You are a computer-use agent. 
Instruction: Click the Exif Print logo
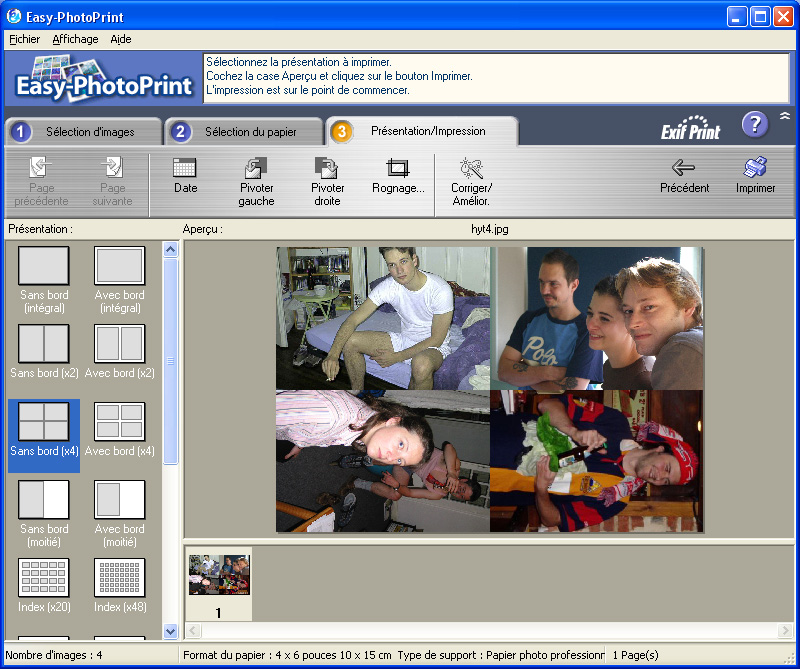coord(690,128)
